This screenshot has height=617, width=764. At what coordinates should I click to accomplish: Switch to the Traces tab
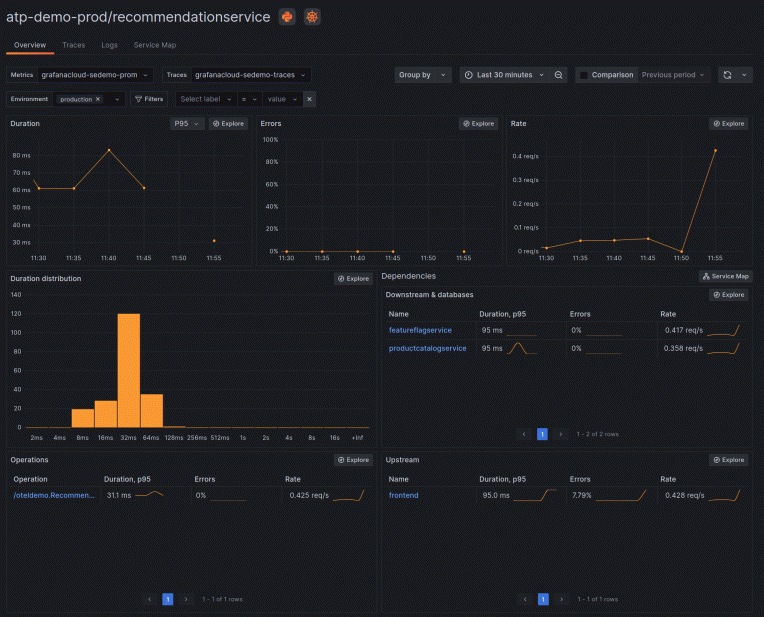[x=74, y=45]
